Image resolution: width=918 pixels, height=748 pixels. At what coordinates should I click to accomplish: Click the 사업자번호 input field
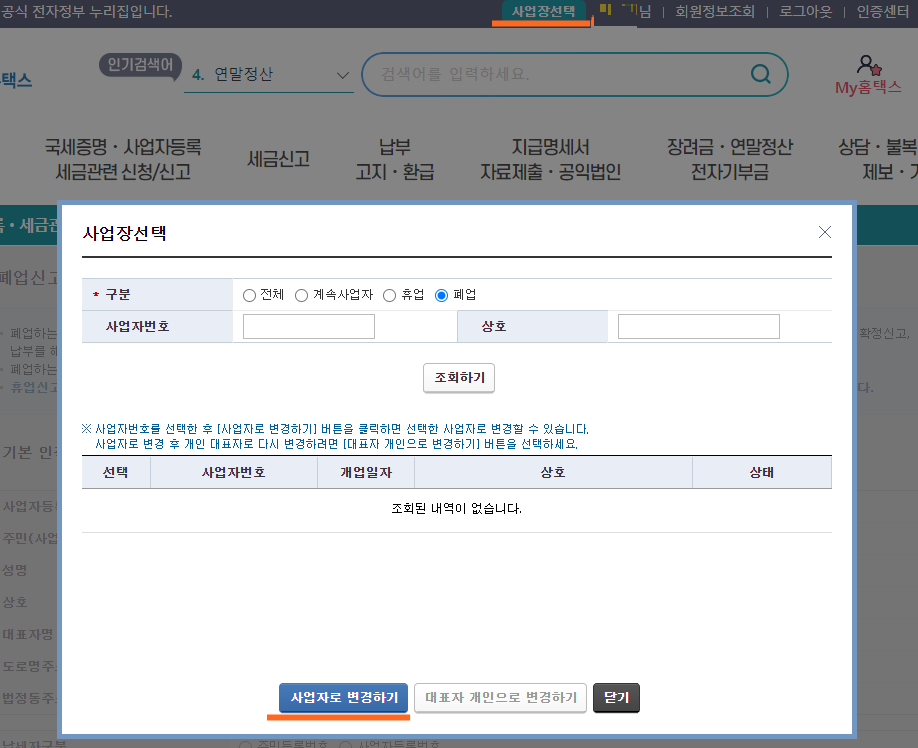click(x=308, y=326)
